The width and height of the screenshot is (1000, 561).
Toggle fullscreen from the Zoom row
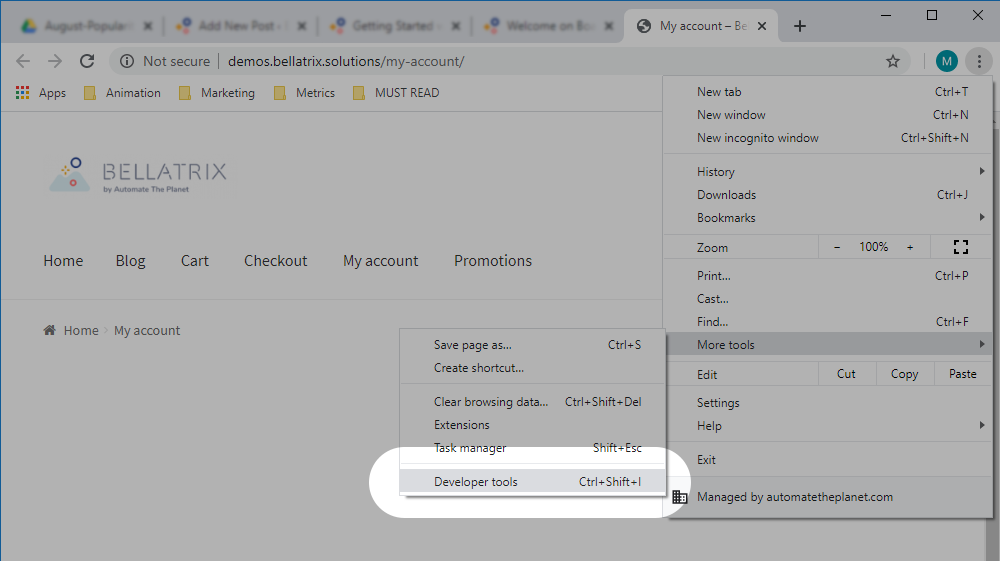pyautogui.click(x=960, y=247)
